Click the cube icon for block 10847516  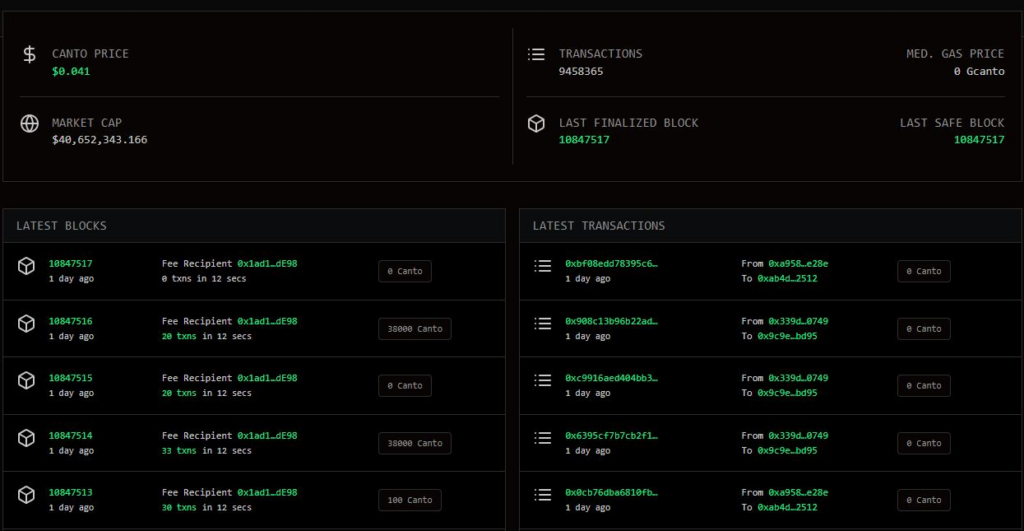pyautogui.click(x=26, y=323)
